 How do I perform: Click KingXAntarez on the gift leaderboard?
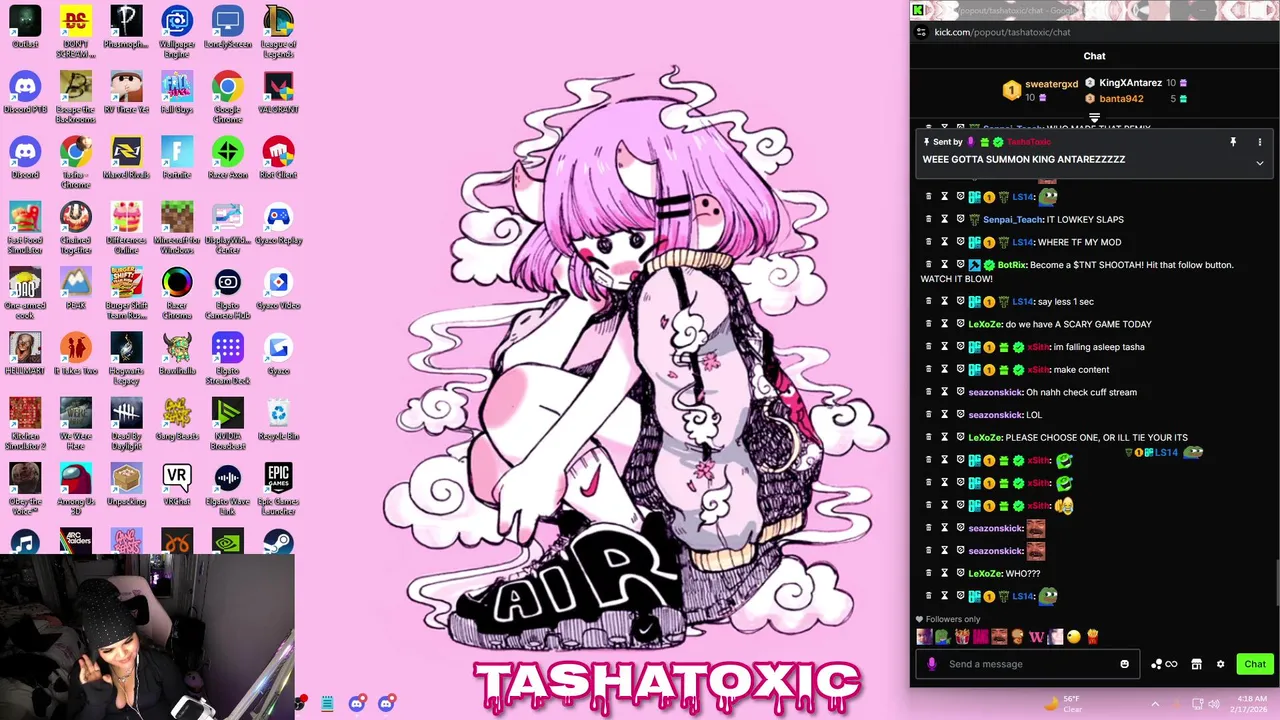point(1130,83)
